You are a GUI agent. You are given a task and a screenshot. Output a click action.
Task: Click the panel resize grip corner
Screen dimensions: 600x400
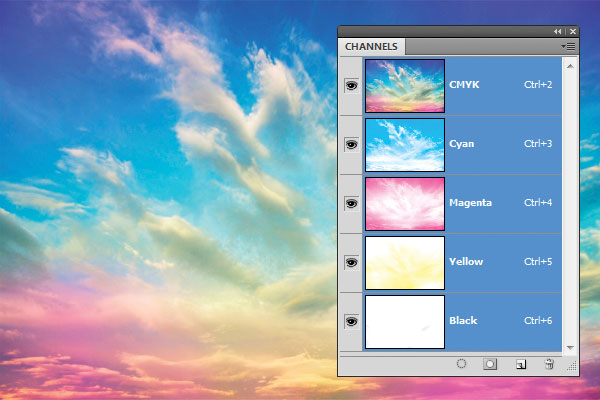572,367
